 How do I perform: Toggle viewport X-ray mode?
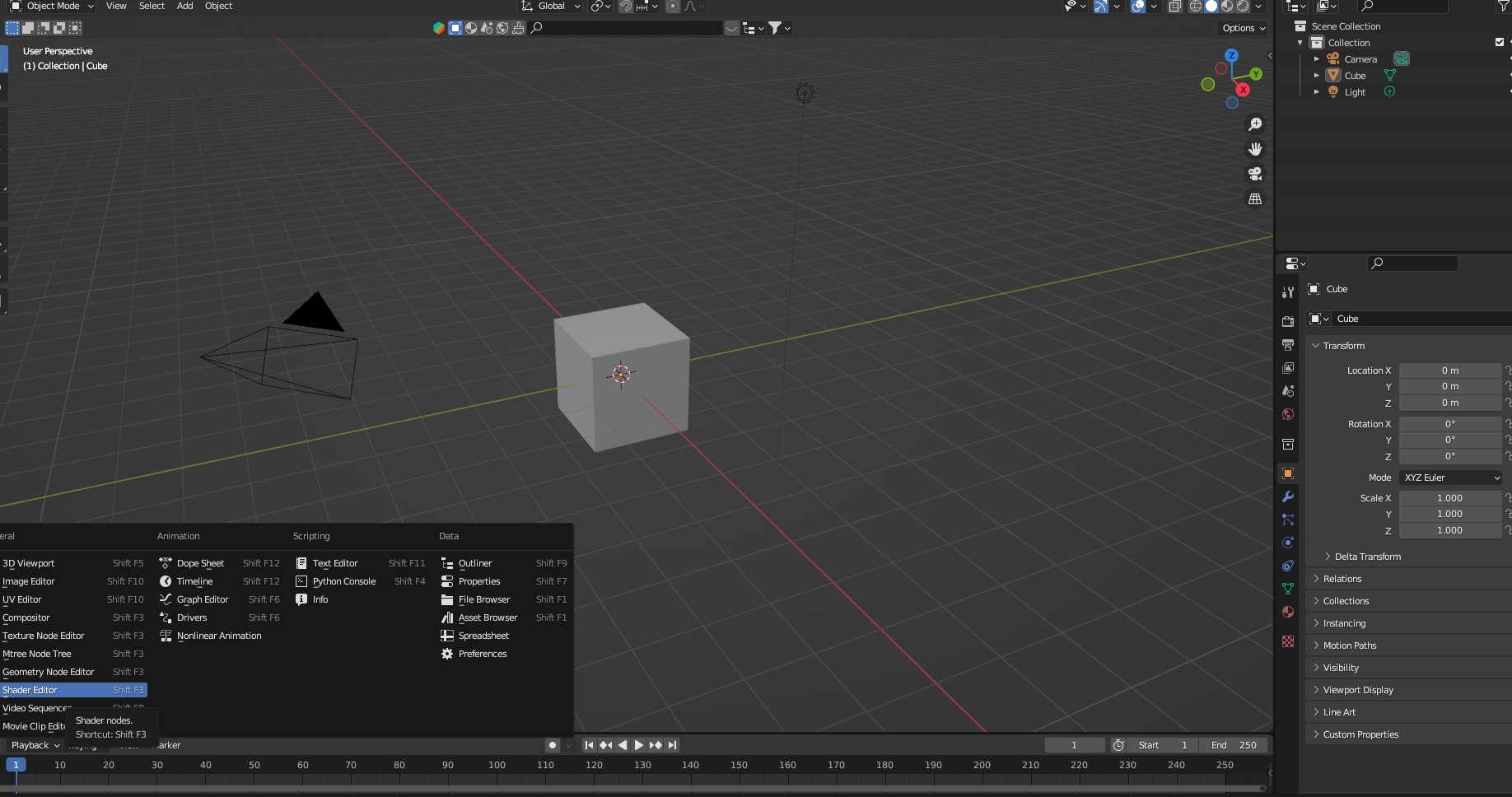tap(1175, 7)
